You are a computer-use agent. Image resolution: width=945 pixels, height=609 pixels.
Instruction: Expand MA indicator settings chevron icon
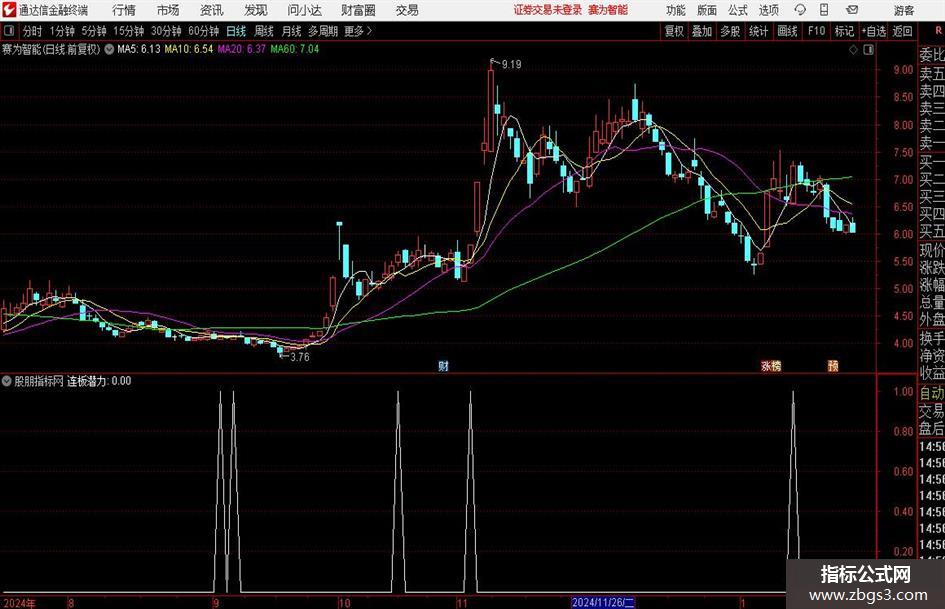click(109, 49)
